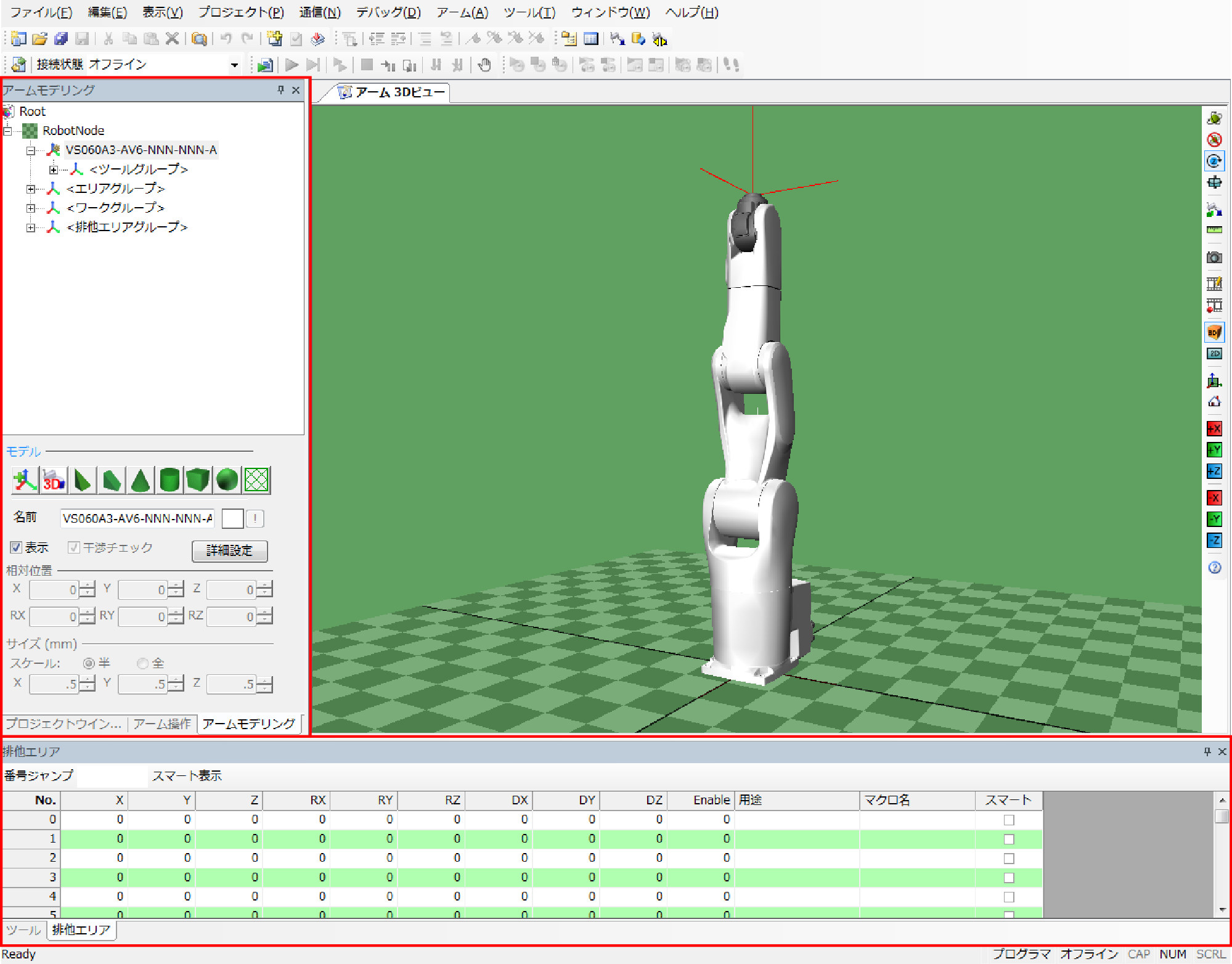Click the camera snapshot icon
Image resolution: width=1232 pixels, height=964 pixels.
coord(1214,258)
